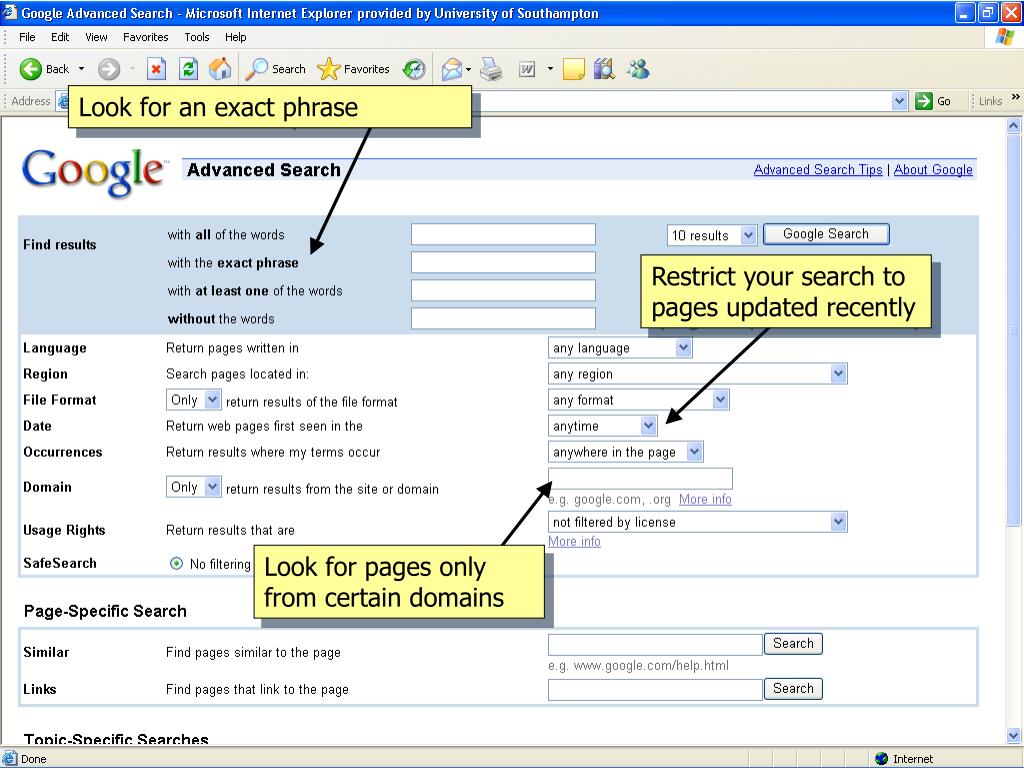
Task: Open the Back history dropdown arrow
Action: point(81,69)
